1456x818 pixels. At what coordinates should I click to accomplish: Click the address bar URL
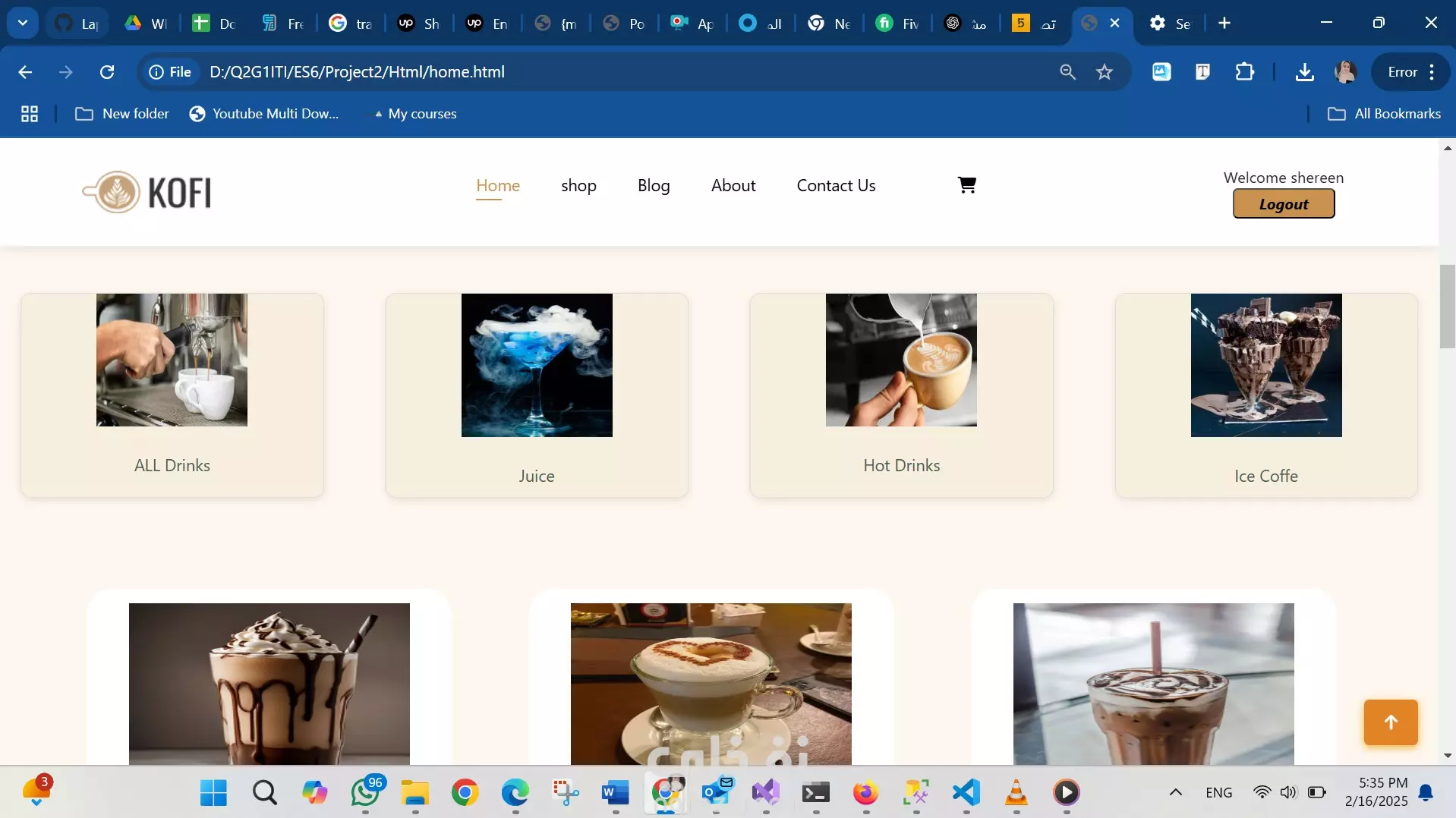click(357, 72)
